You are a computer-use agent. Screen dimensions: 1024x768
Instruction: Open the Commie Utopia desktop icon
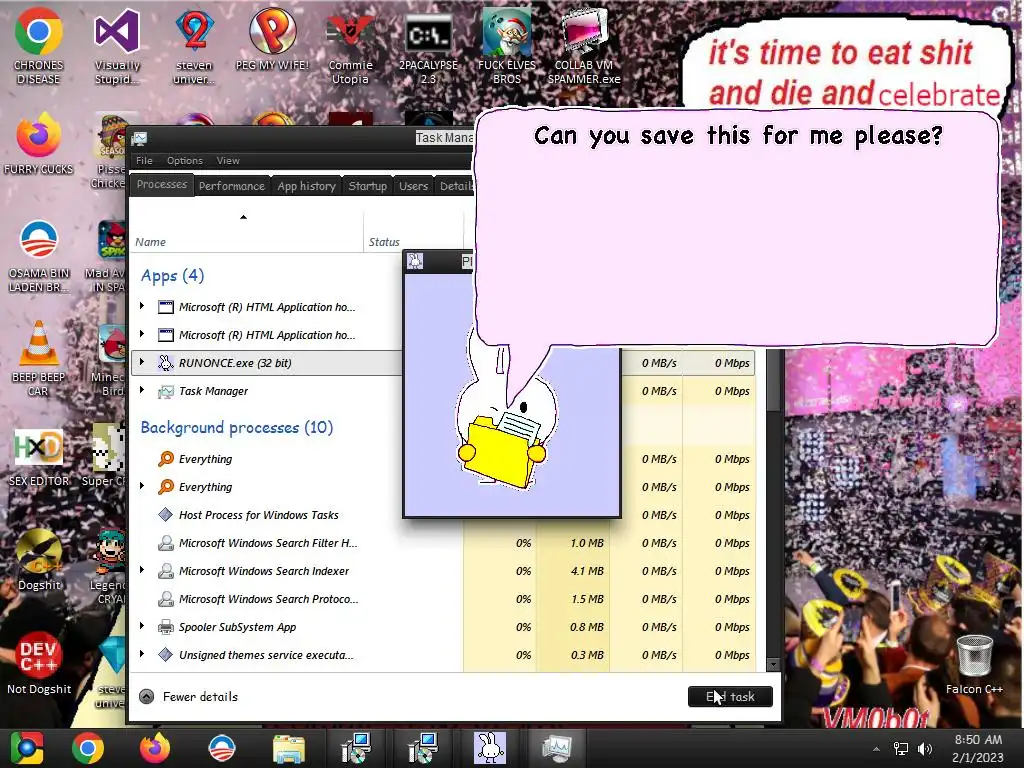coord(350,46)
